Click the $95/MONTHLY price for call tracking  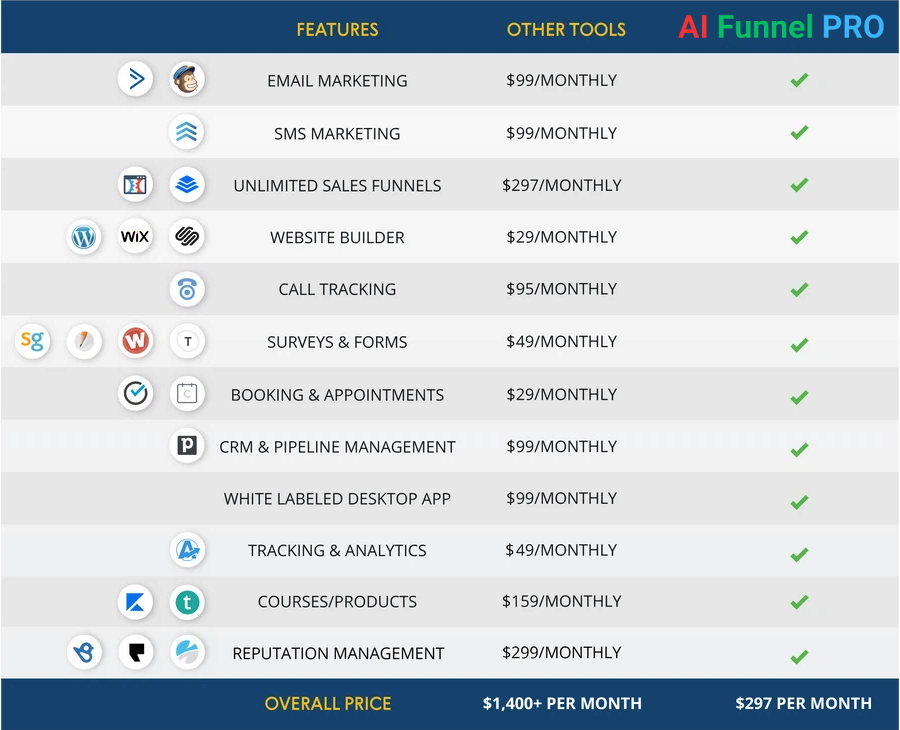point(562,289)
